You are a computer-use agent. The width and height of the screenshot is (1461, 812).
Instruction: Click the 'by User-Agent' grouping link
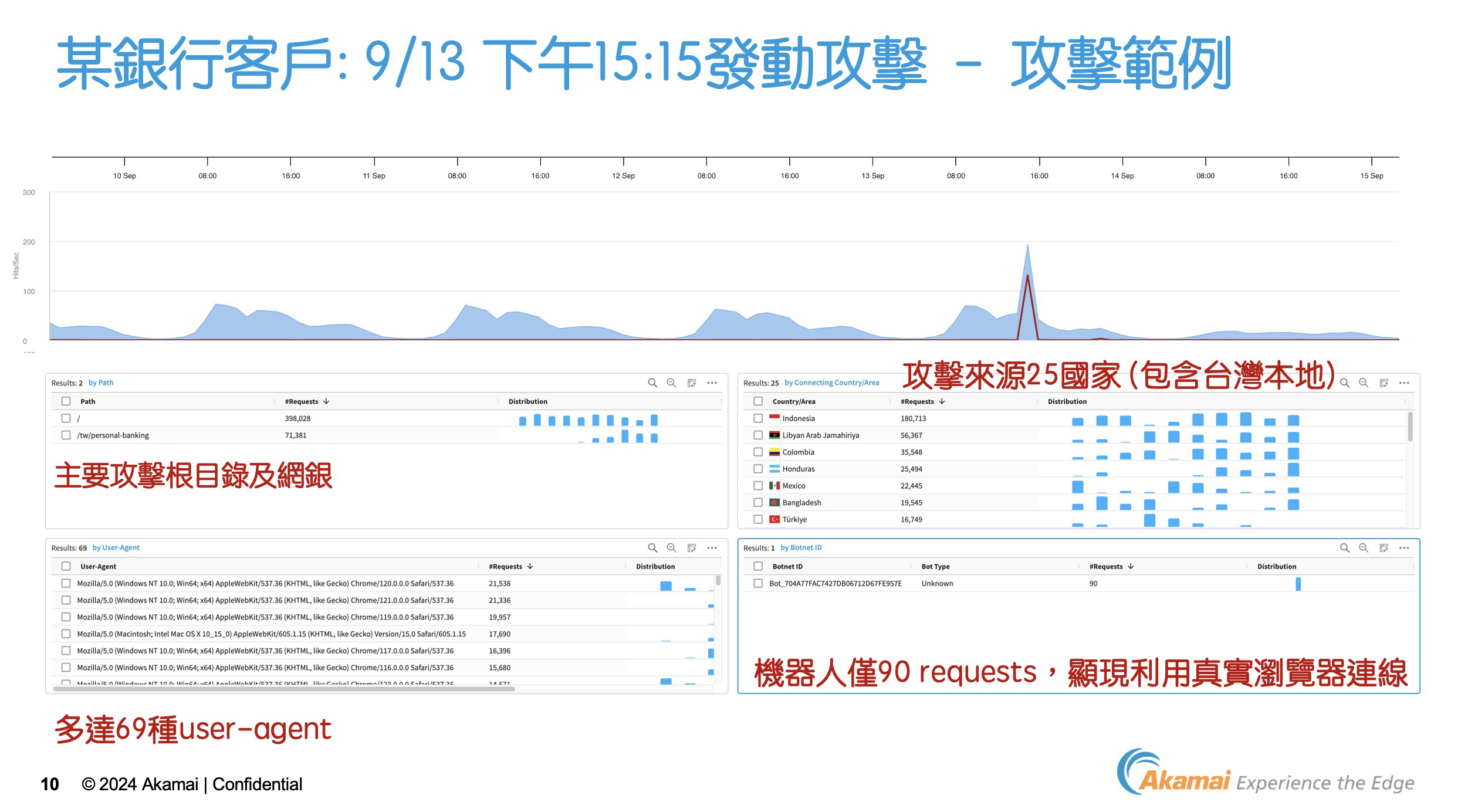[x=116, y=548]
